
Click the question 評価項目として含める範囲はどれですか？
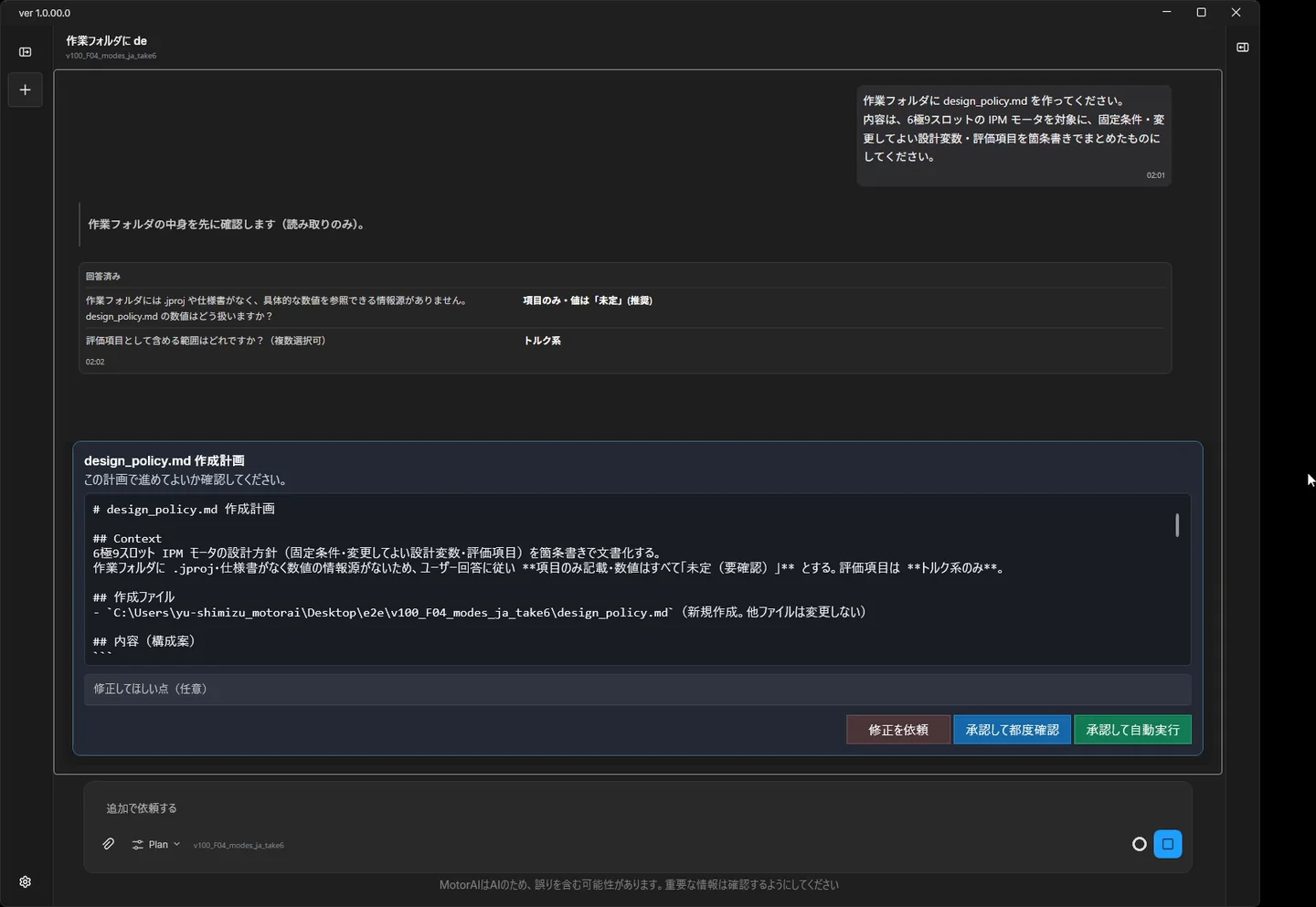click(206, 341)
